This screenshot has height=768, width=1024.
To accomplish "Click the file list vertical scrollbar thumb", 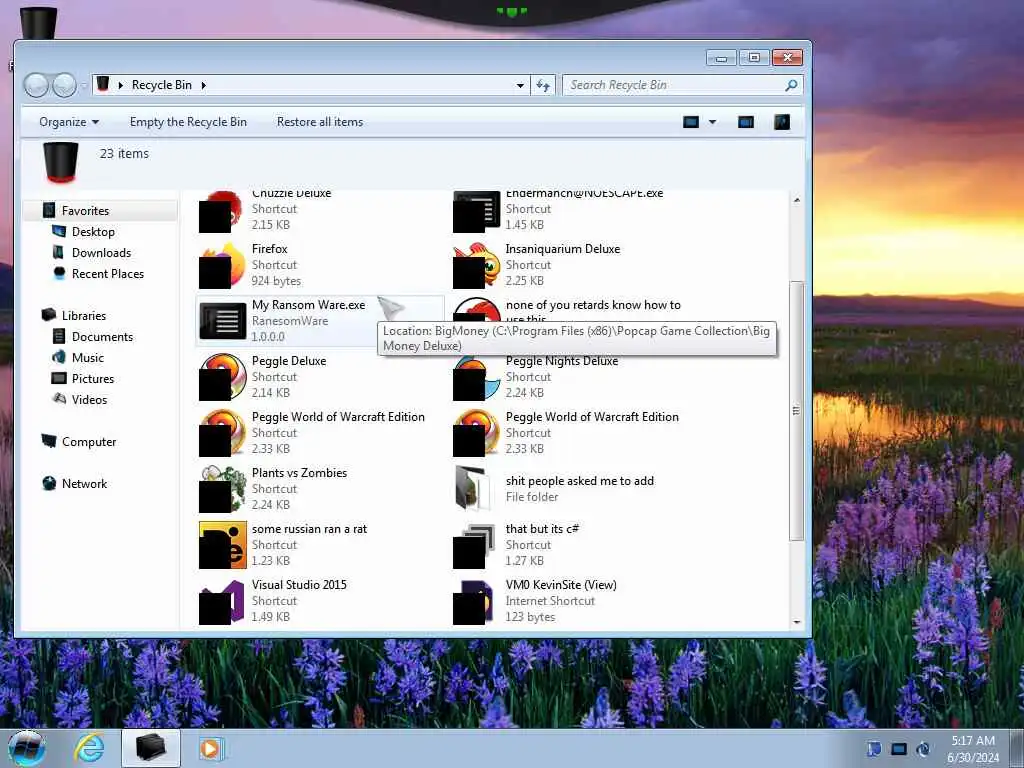I will [795, 411].
